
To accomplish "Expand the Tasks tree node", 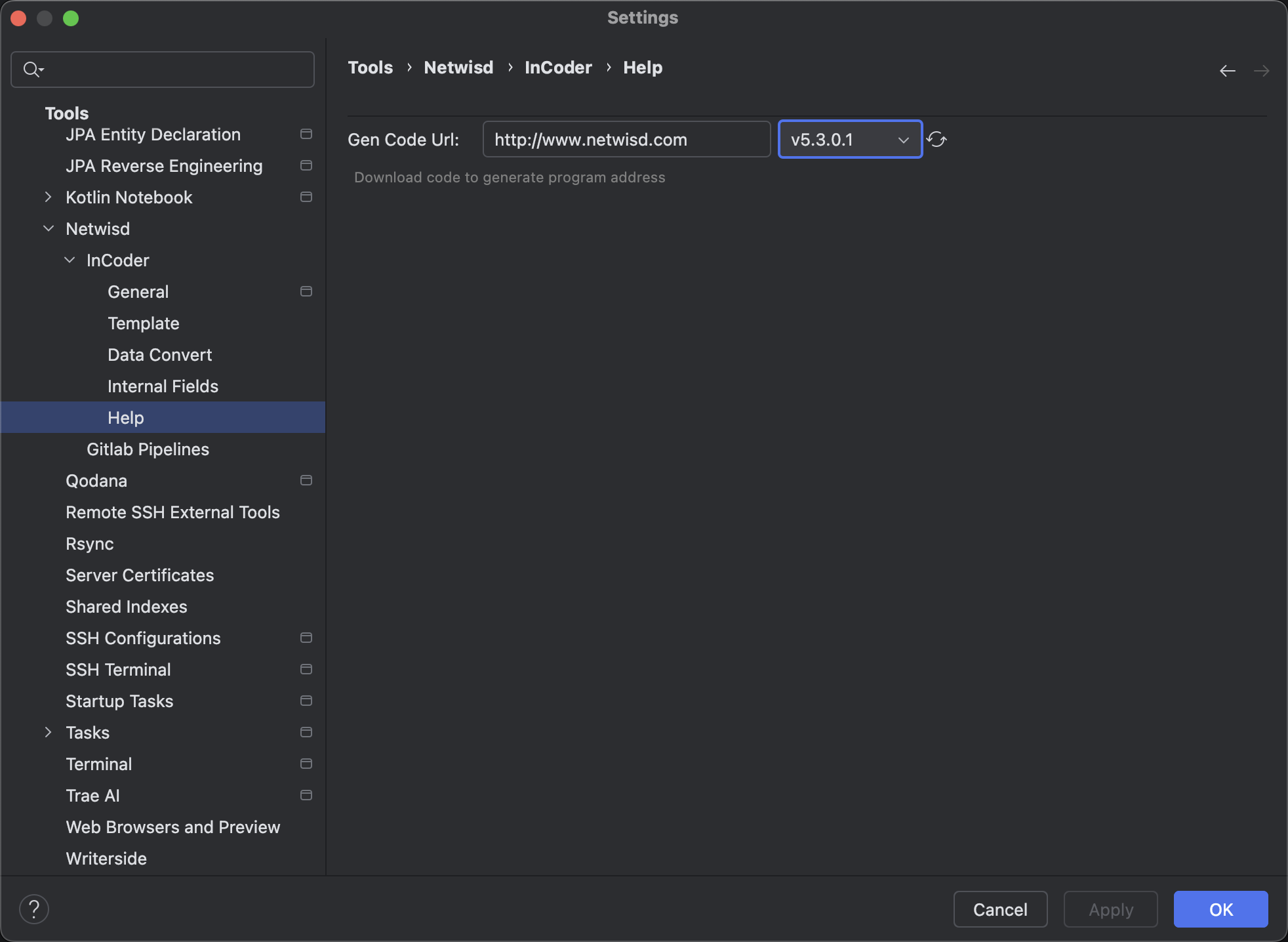I will click(x=49, y=733).
